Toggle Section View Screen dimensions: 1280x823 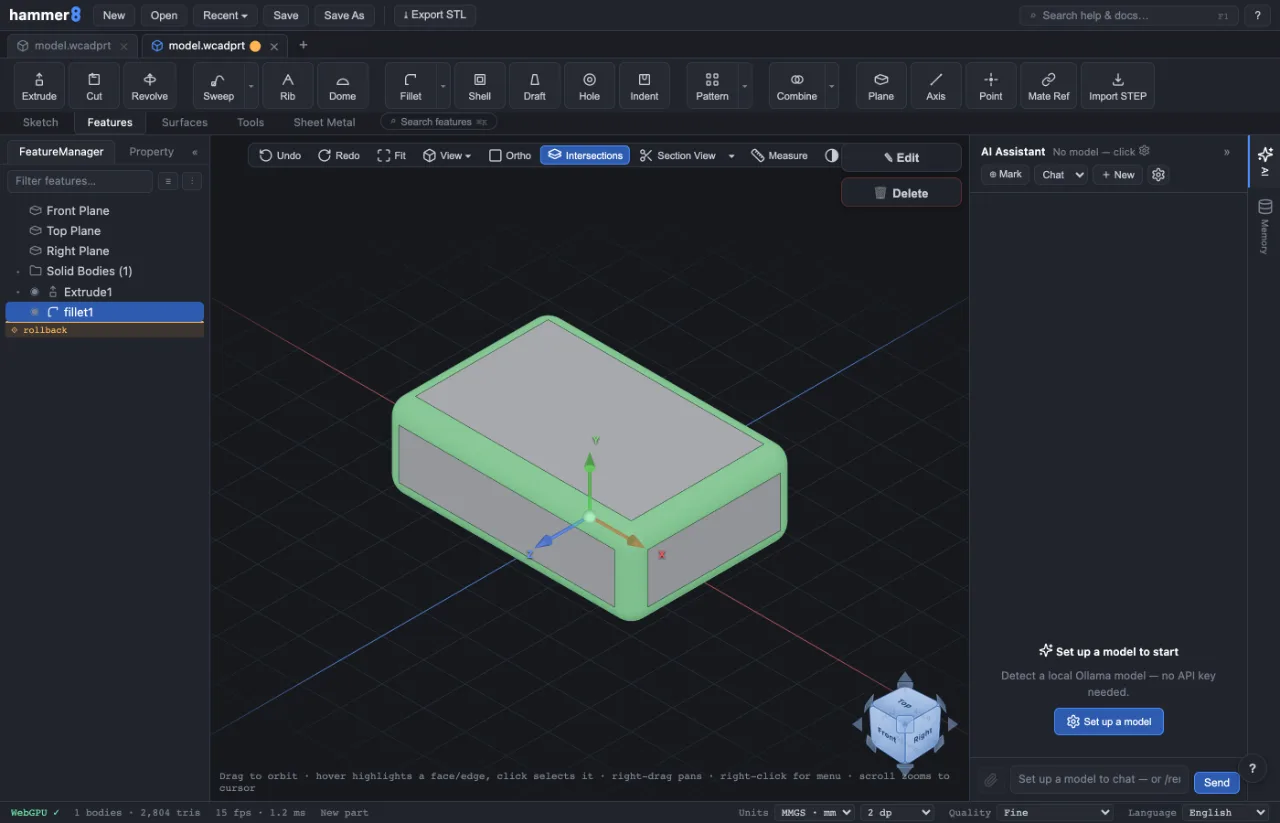click(x=678, y=155)
